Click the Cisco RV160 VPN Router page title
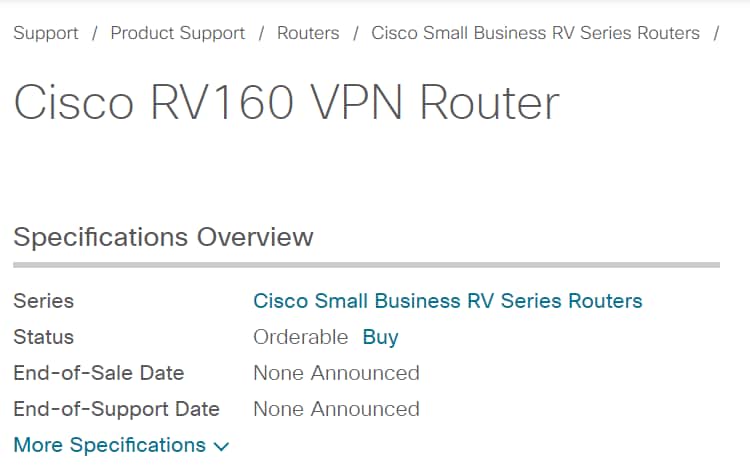 coord(287,102)
